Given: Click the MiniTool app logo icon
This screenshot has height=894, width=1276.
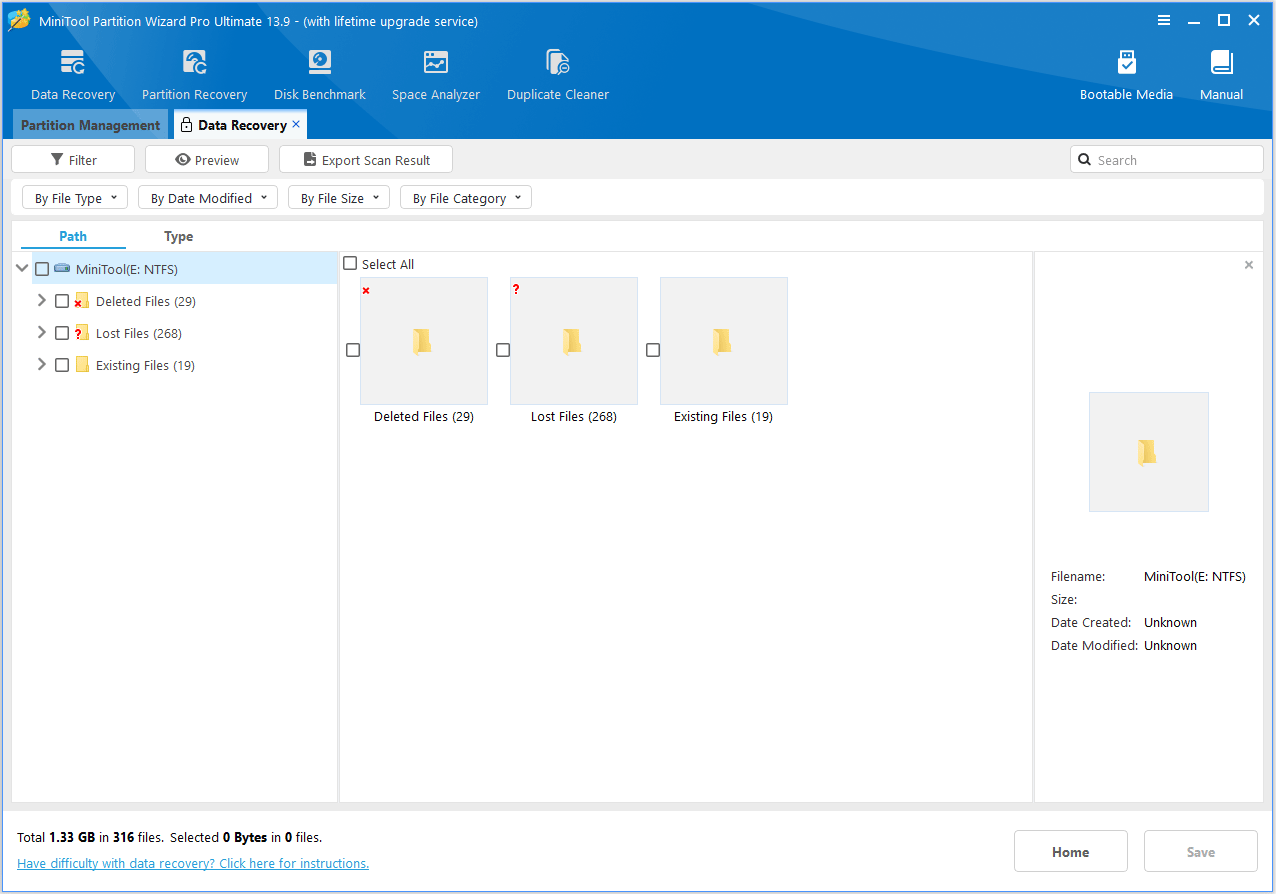Looking at the screenshot, I should coord(19,20).
